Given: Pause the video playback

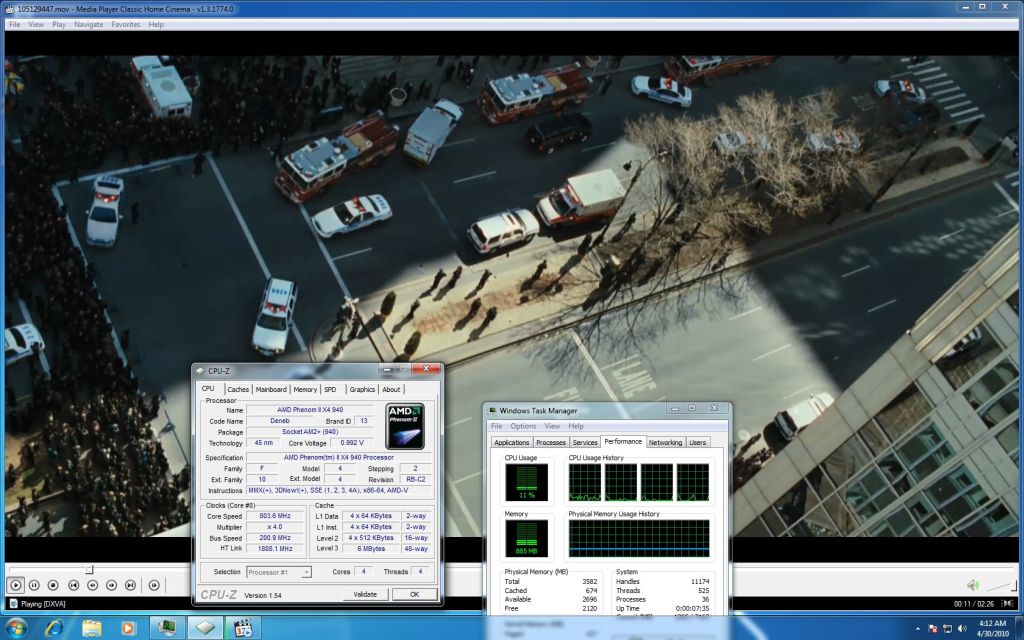Looking at the screenshot, I should click(x=35, y=585).
